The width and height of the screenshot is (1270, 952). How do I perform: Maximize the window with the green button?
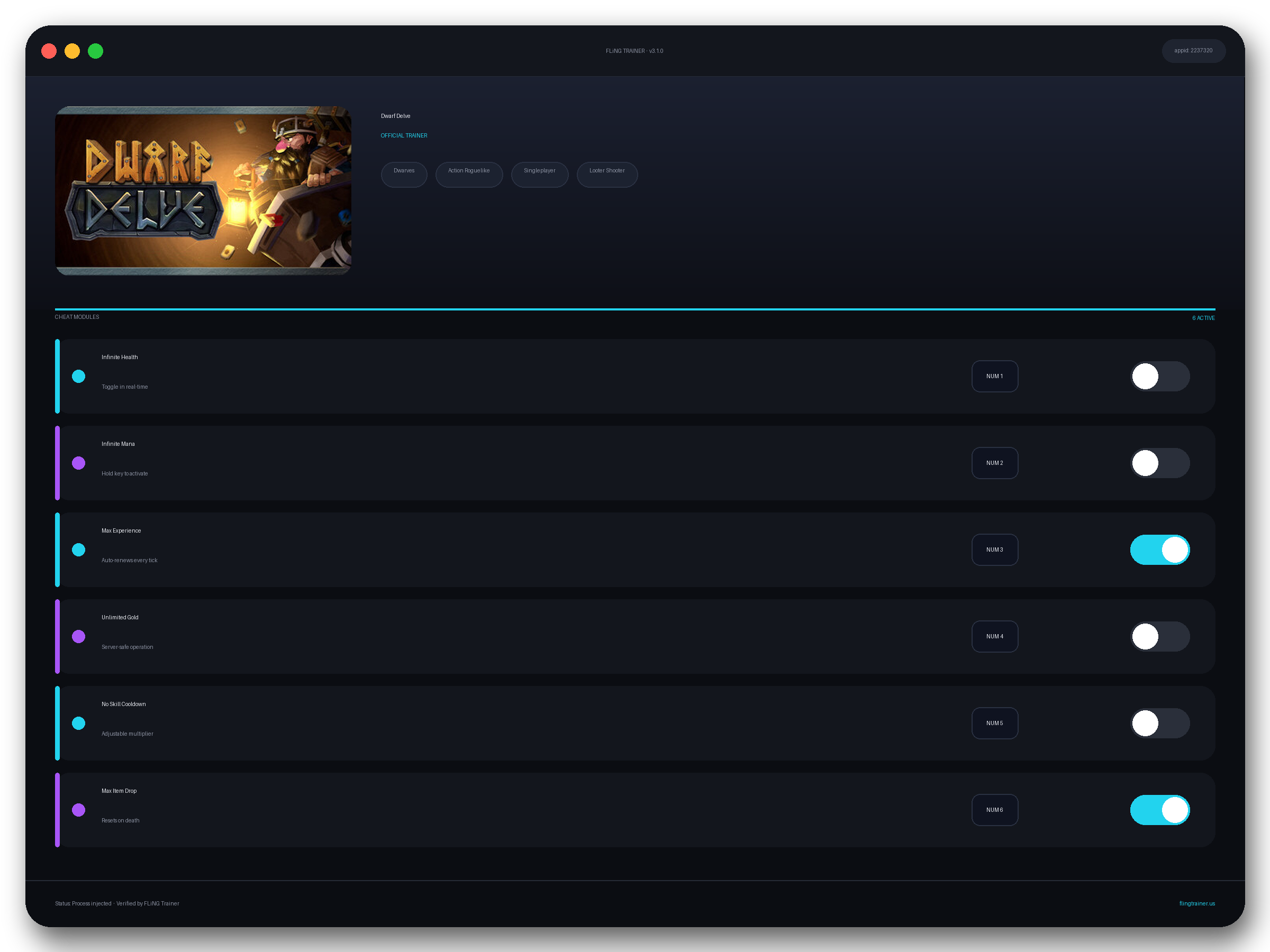pyautogui.click(x=95, y=51)
